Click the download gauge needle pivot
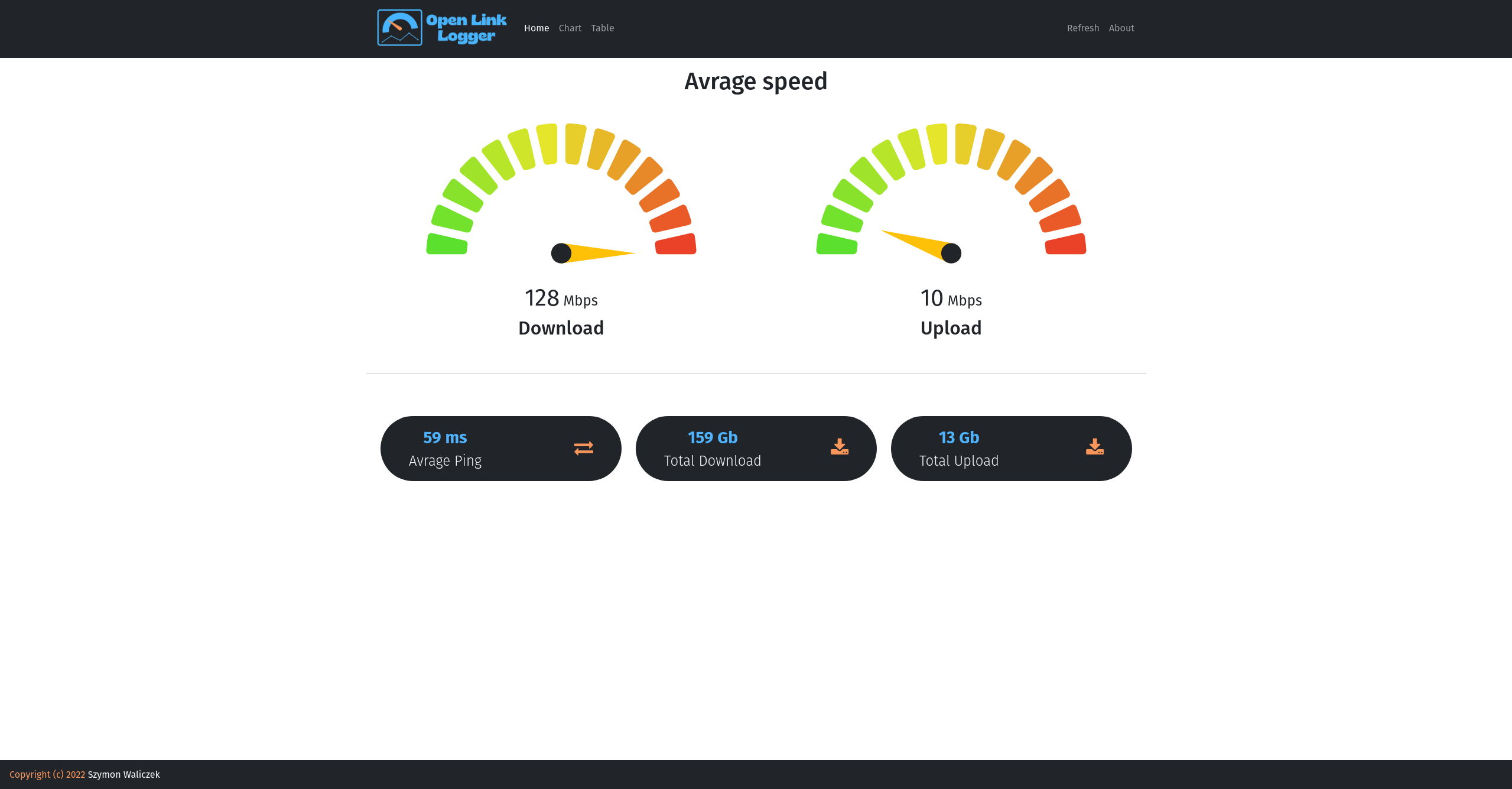1512x789 pixels. [561, 253]
